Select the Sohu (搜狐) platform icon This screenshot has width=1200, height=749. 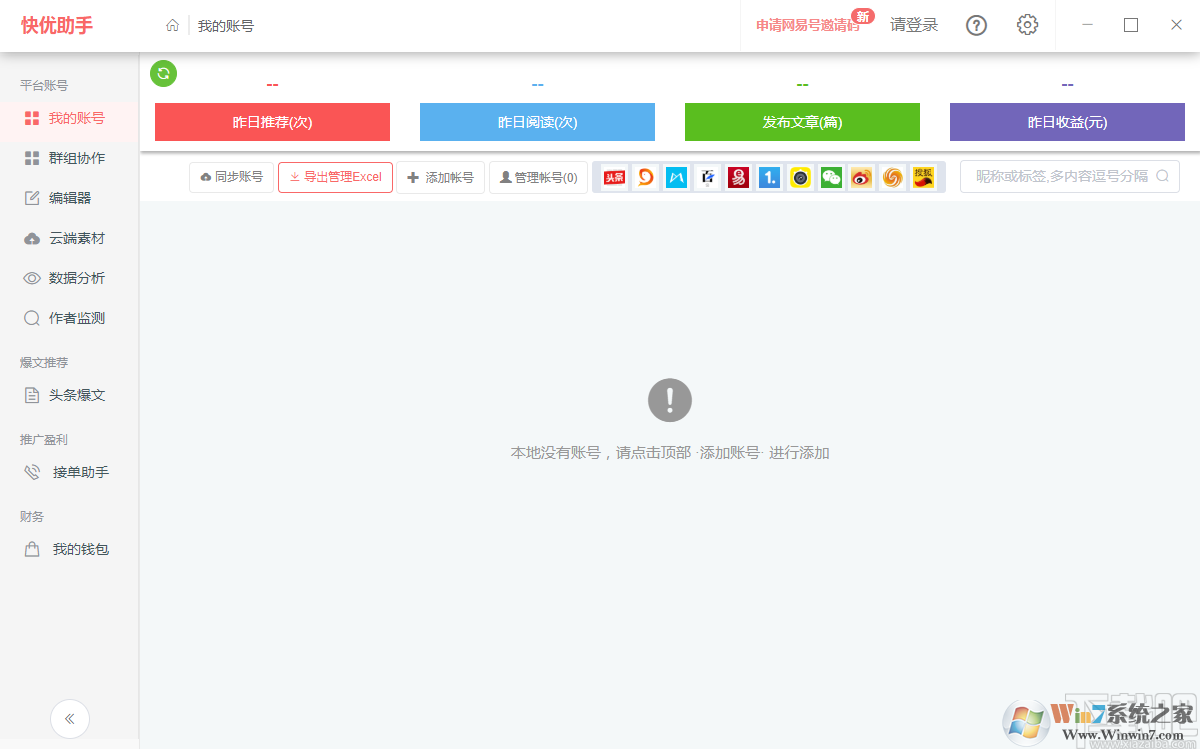[x=922, y=177]
